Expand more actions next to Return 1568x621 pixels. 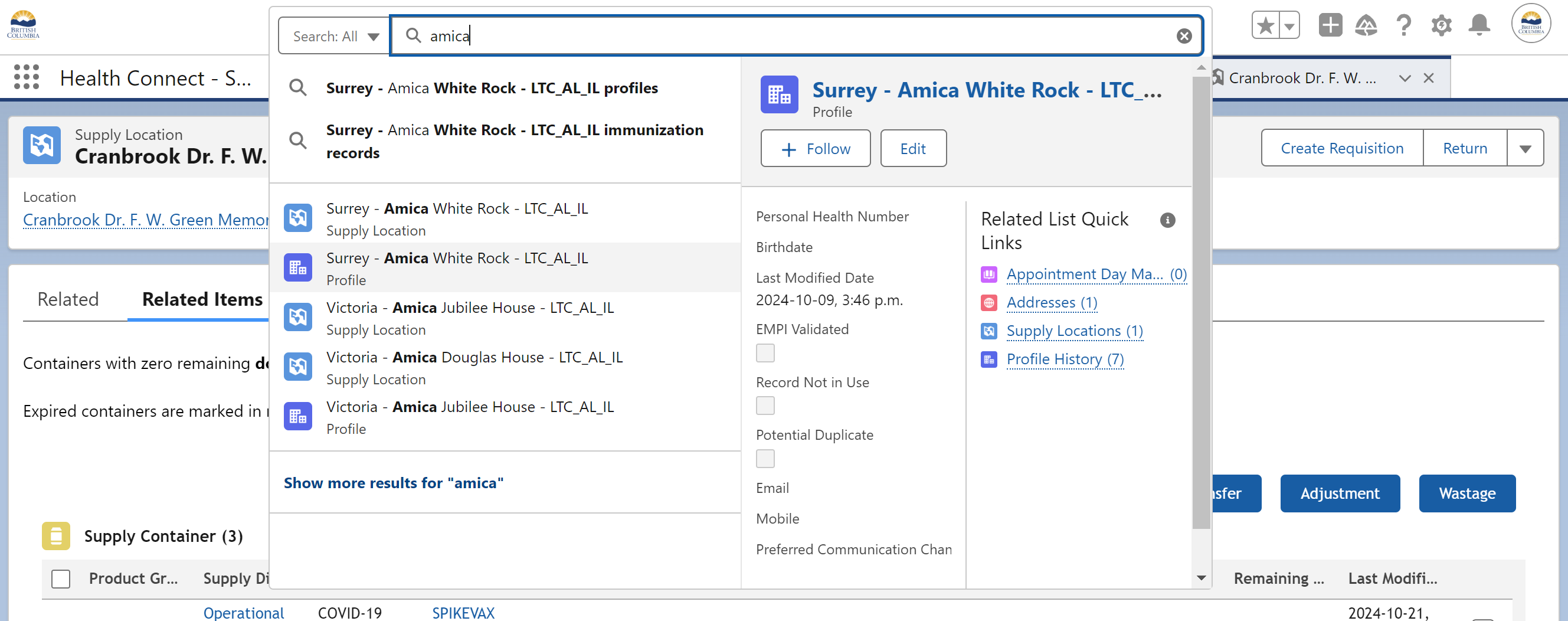(x=1525, y=148)
